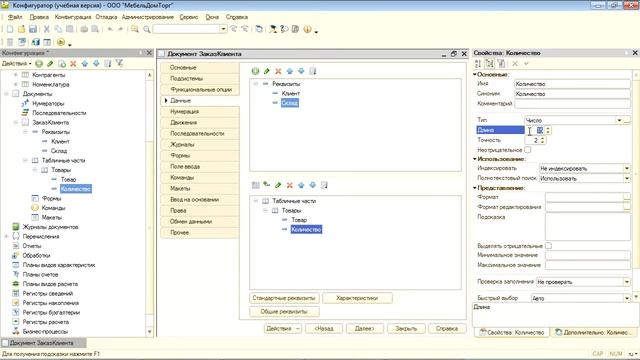This screenshot has width=640, height=360.
Task: Open the Конфигурация menu
Action: [x=73, y=17]
